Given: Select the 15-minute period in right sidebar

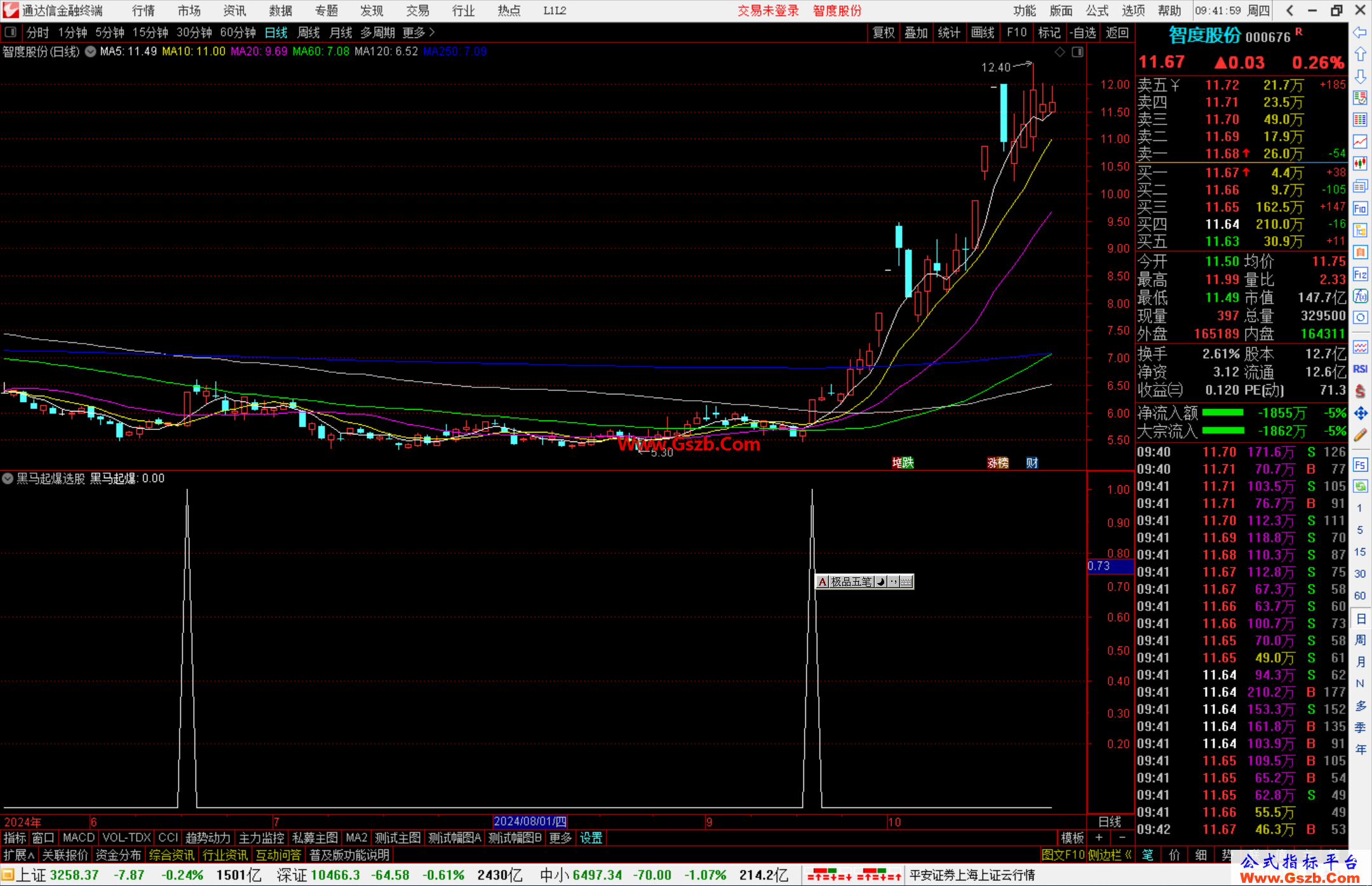Looking at the screenshot, I should 1359,552.
